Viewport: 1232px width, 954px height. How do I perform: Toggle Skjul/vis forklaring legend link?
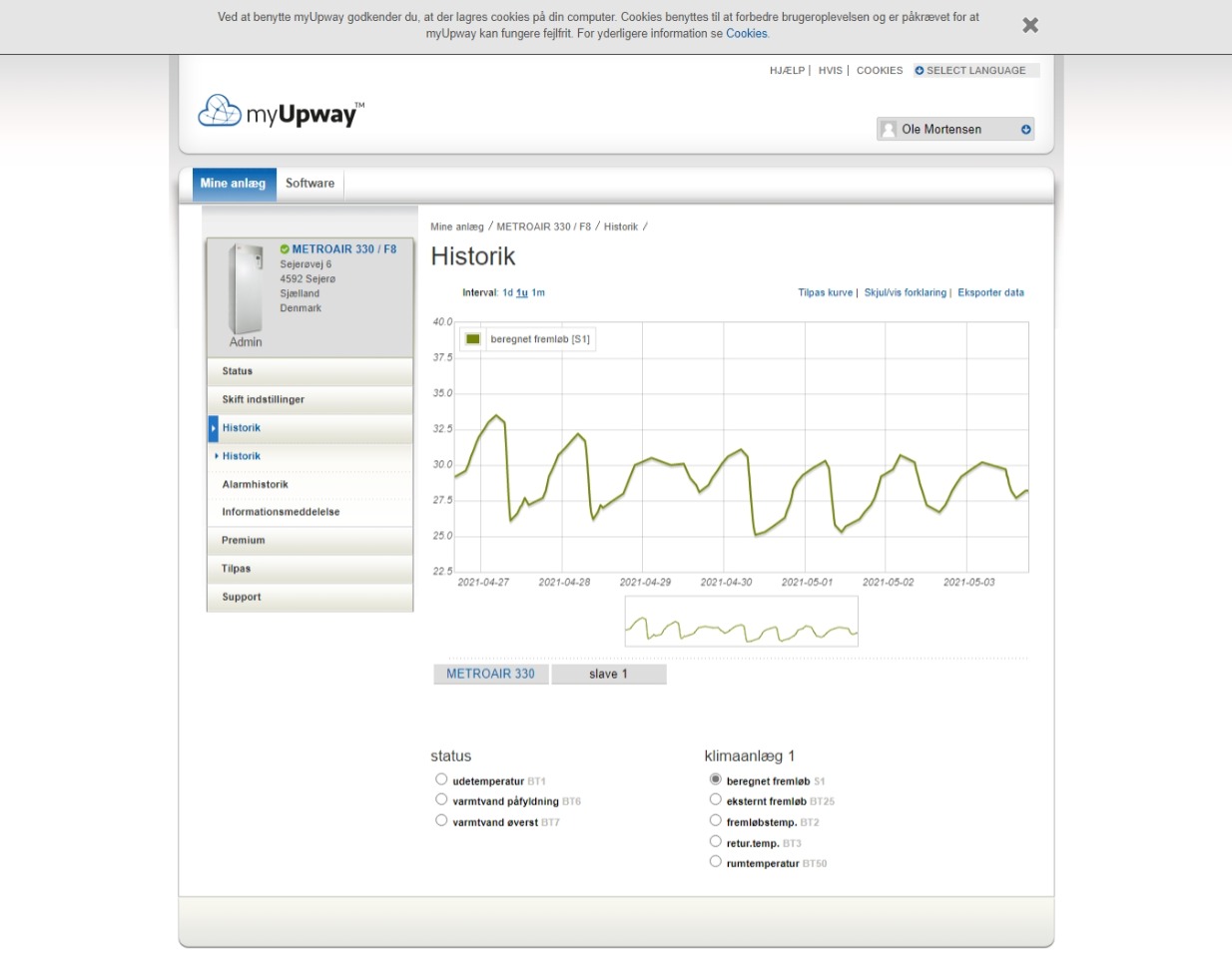click(905, 293)
